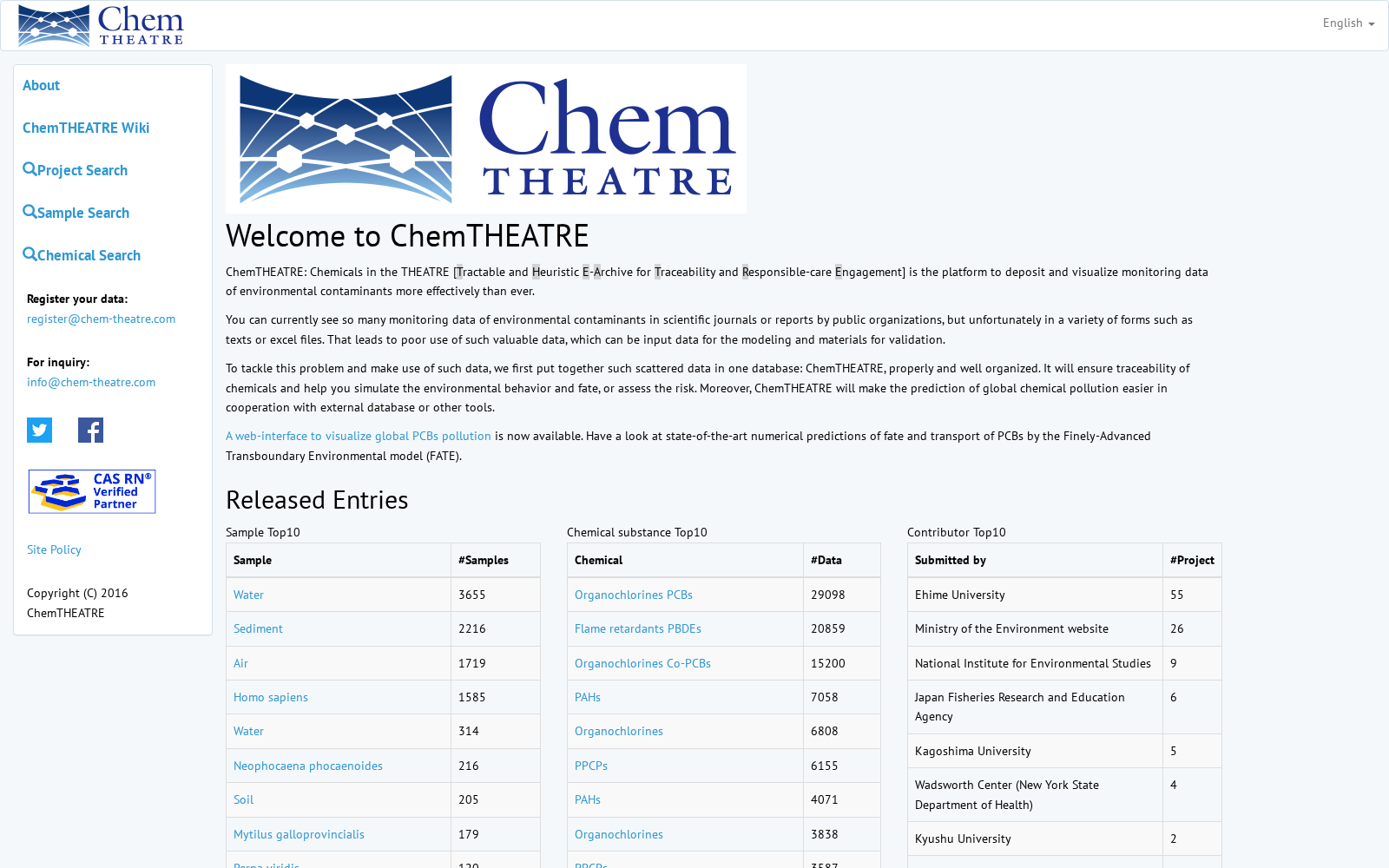Open Project Search
The height and width of the screenshot is (868, 1389).
(76, 170)
